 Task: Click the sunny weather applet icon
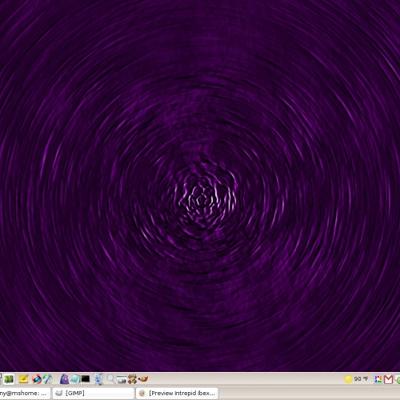[348, 379]
